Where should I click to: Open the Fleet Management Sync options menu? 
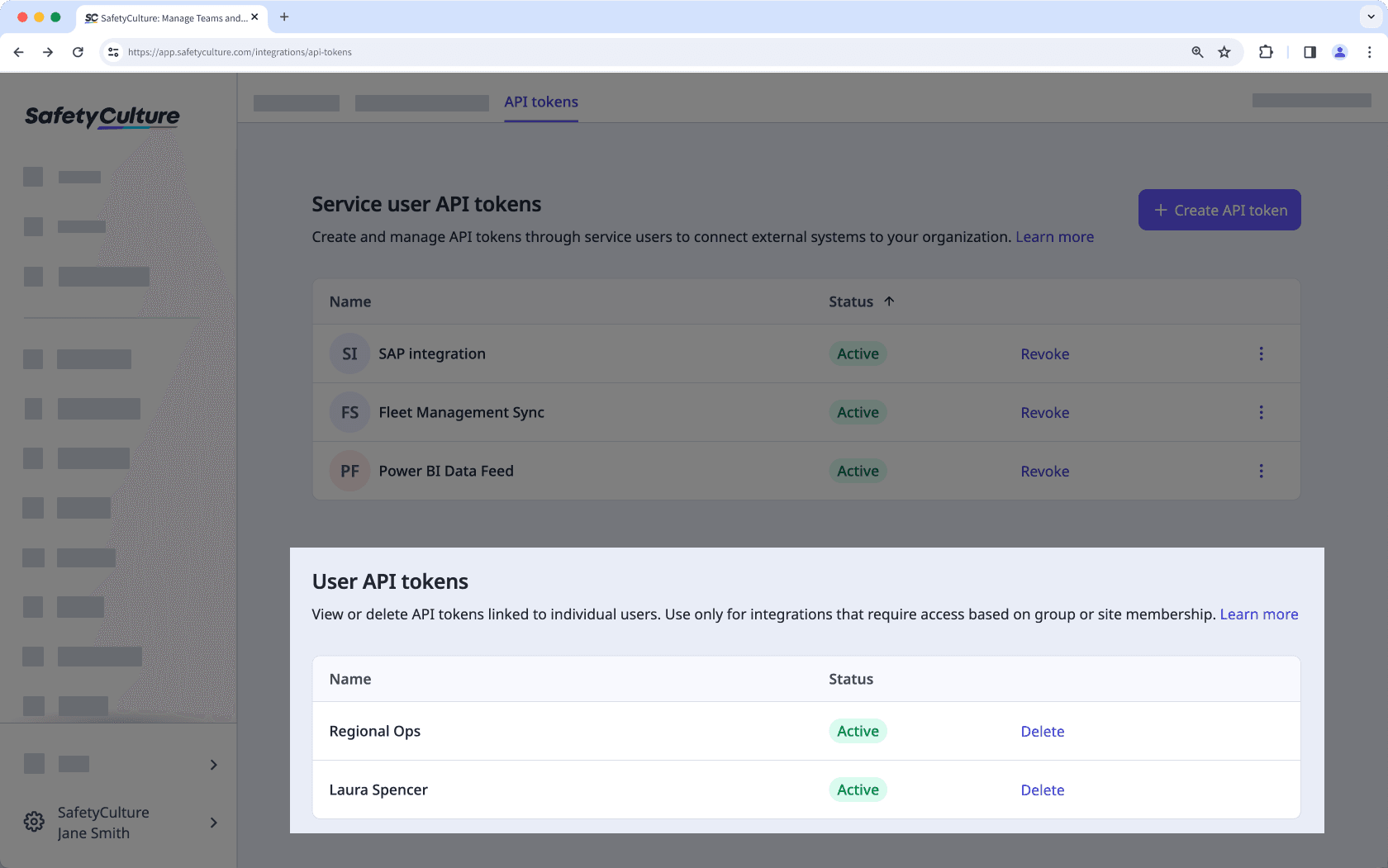pyautogui.click(x=1261, y=412)
